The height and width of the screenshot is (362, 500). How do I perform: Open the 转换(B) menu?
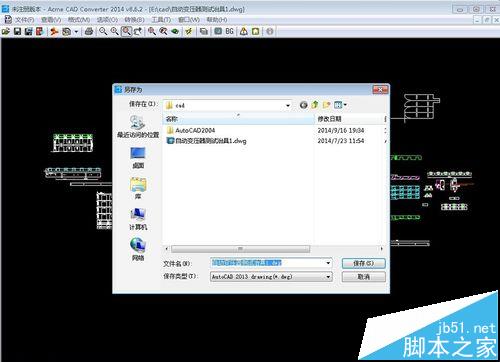point(134,20)
